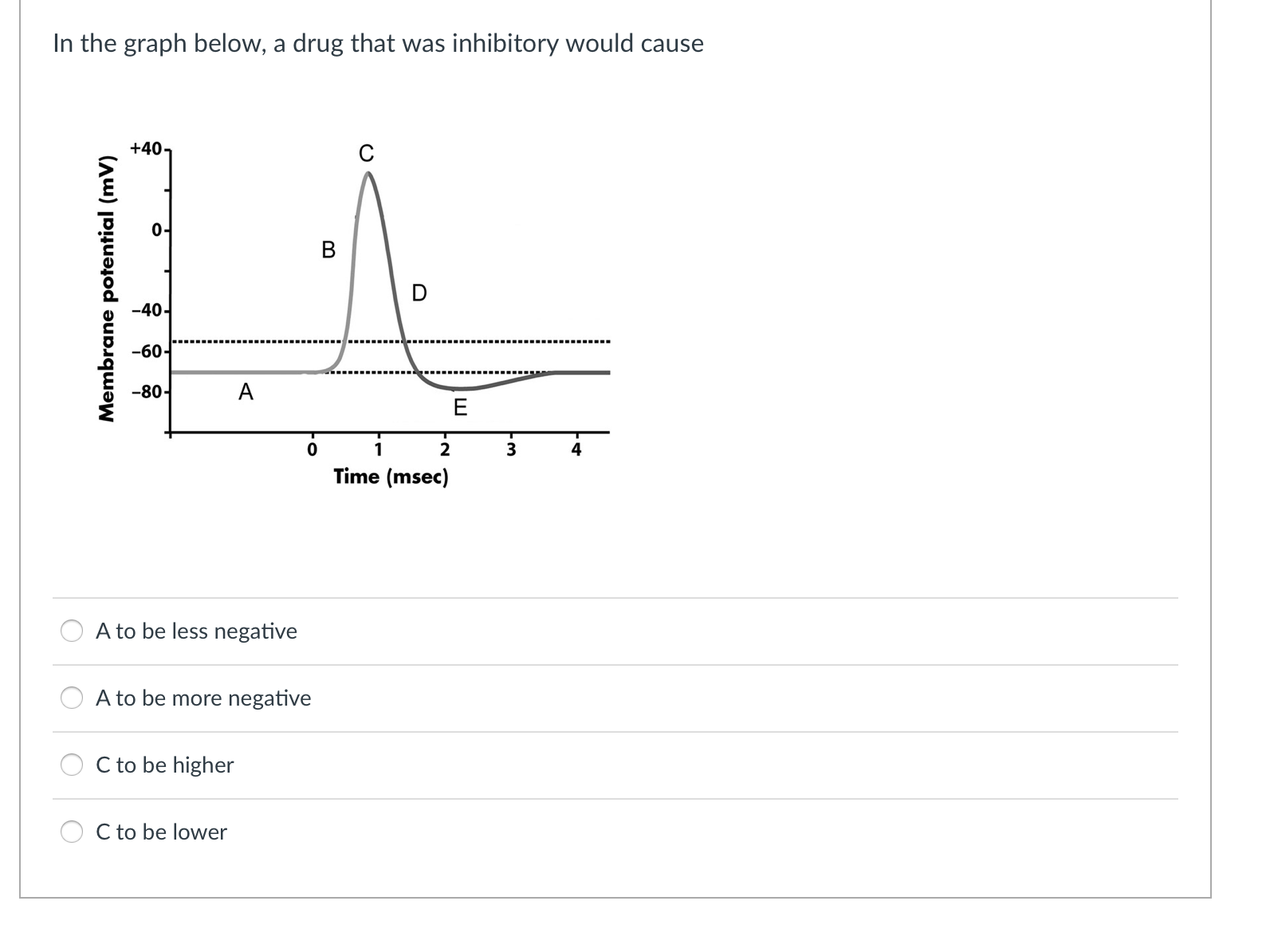The image size is (1266, 952).
Task: Click the "A to be less negative" answer text
Action: tap(196, 631)
